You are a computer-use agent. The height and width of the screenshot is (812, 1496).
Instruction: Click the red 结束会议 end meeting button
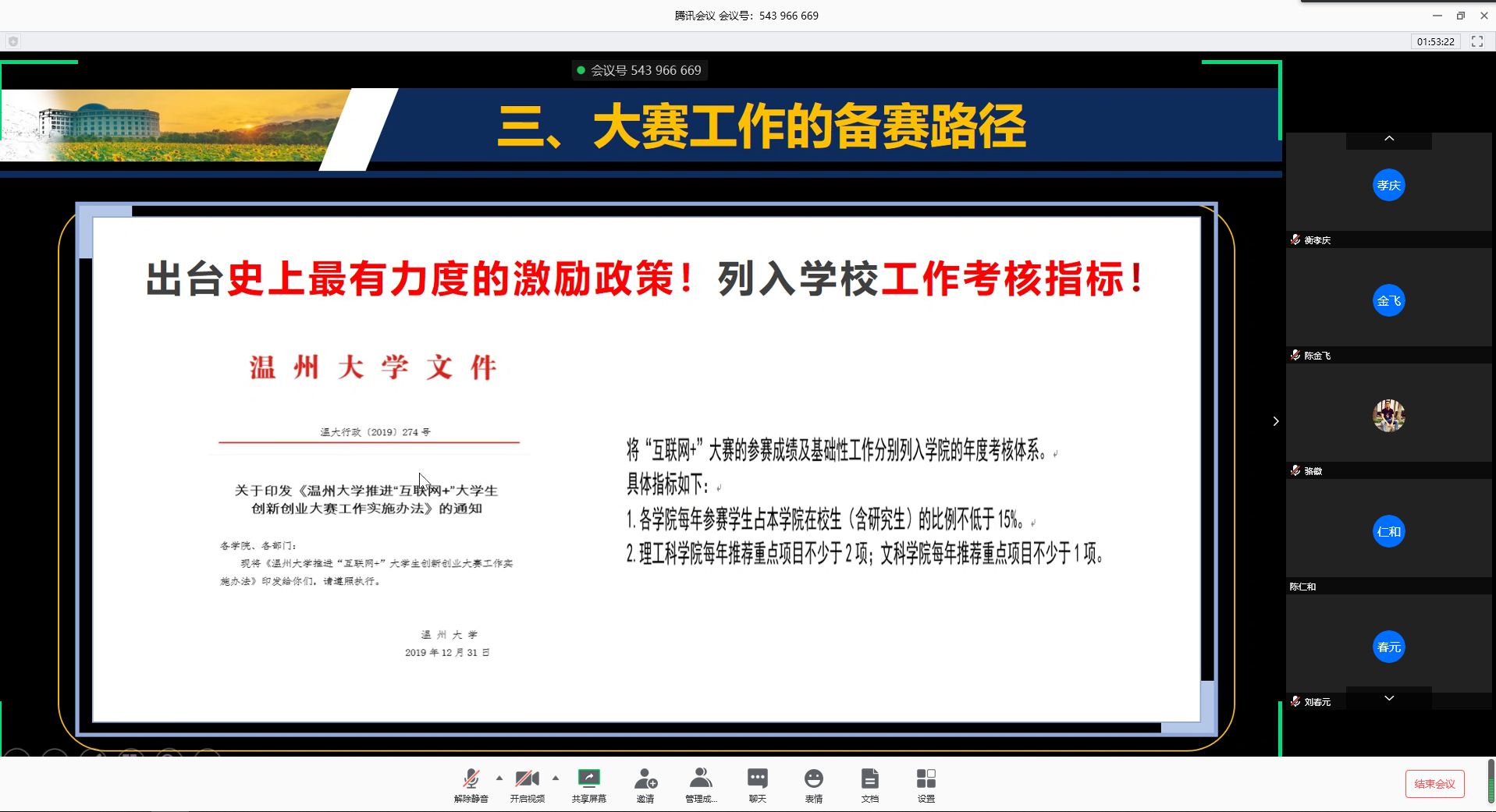(1434, 784)
